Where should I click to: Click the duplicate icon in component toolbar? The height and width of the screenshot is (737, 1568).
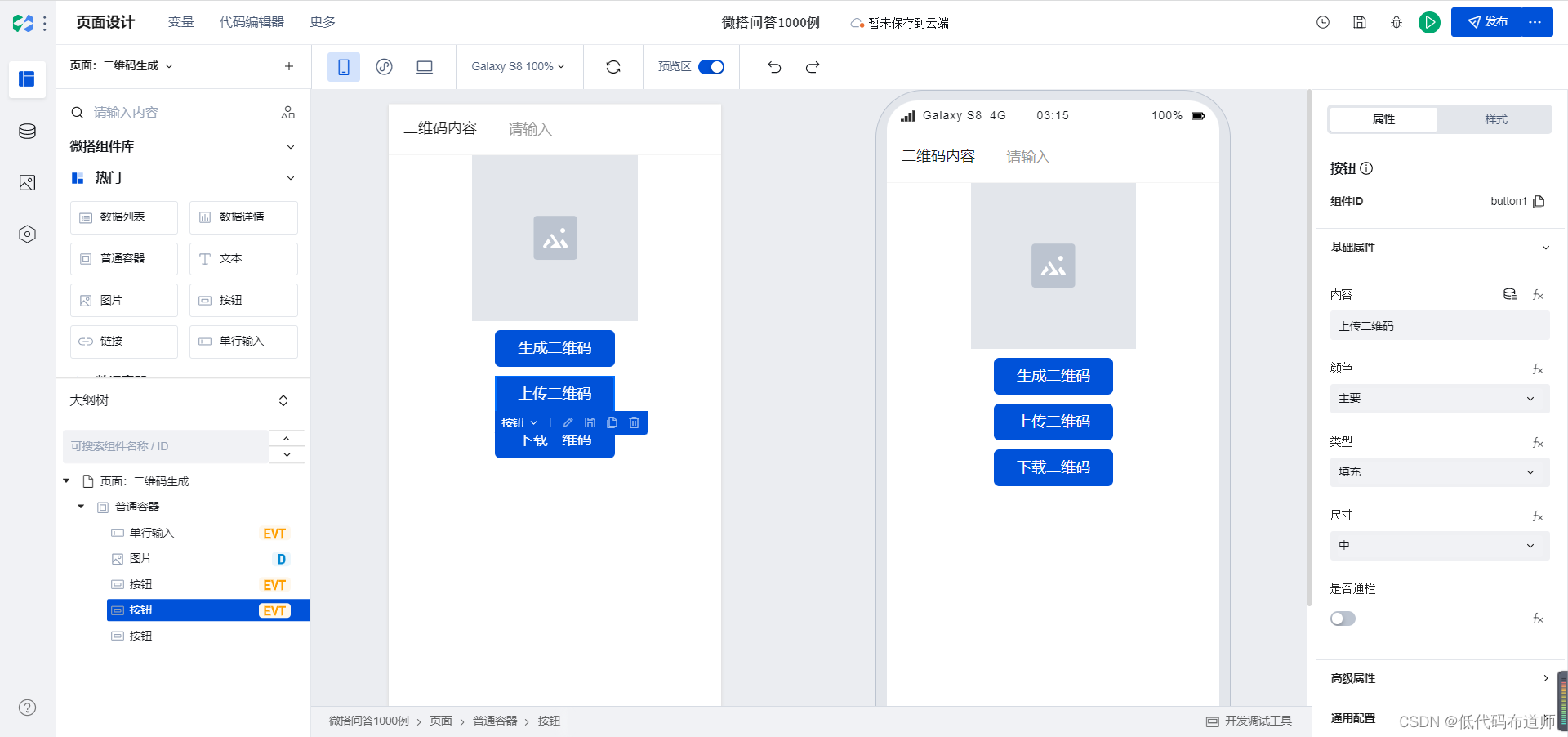[x=612, y=422]
